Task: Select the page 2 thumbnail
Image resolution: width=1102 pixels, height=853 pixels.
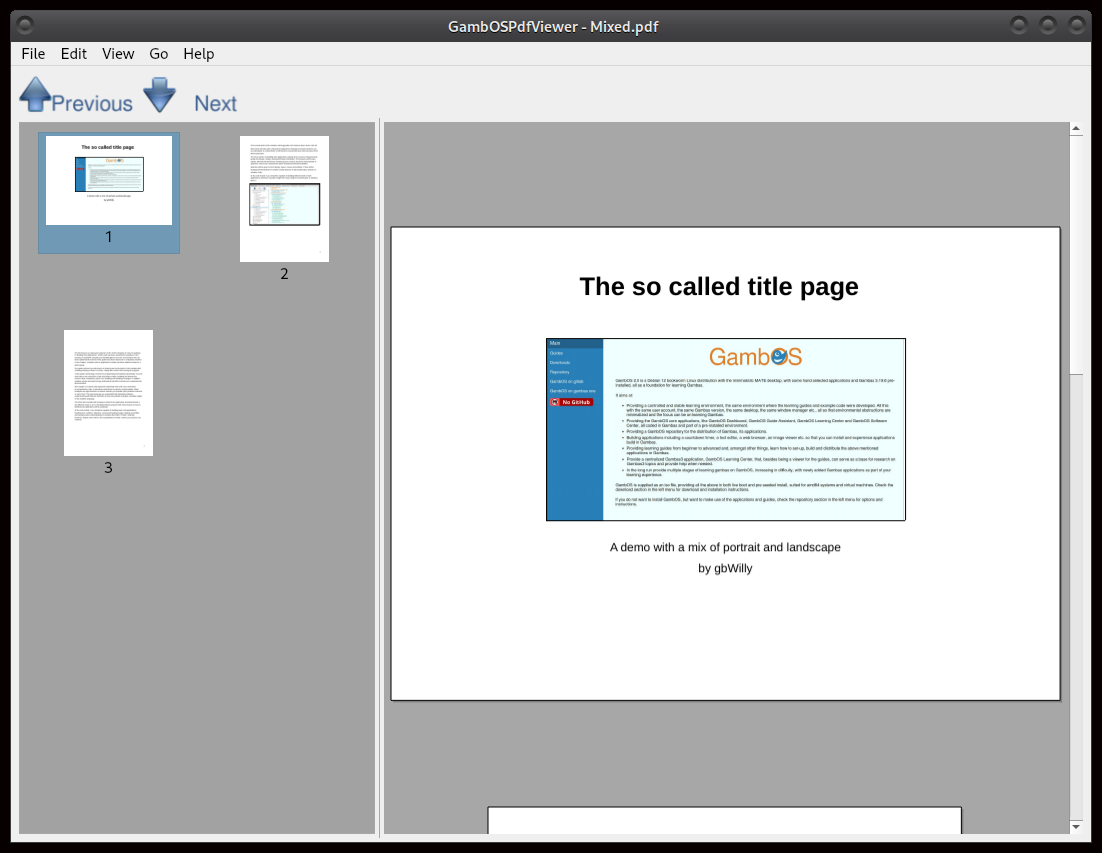Action: (x=284, y=197)
